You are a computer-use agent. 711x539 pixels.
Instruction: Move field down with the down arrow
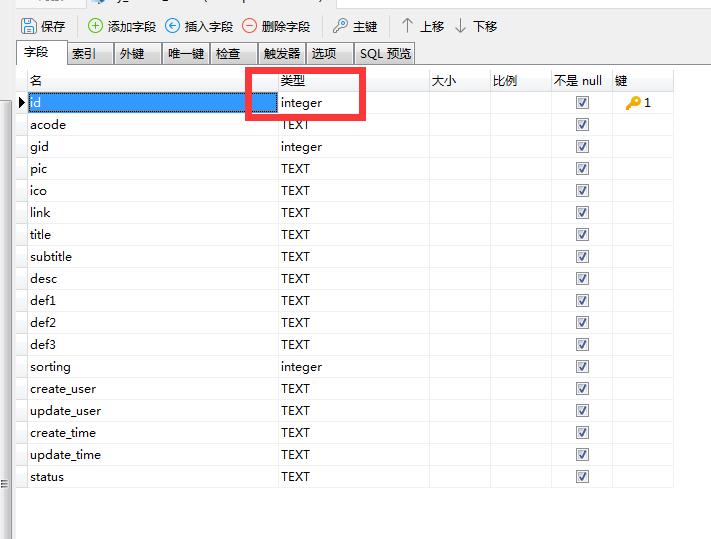(x=460, y=26)
